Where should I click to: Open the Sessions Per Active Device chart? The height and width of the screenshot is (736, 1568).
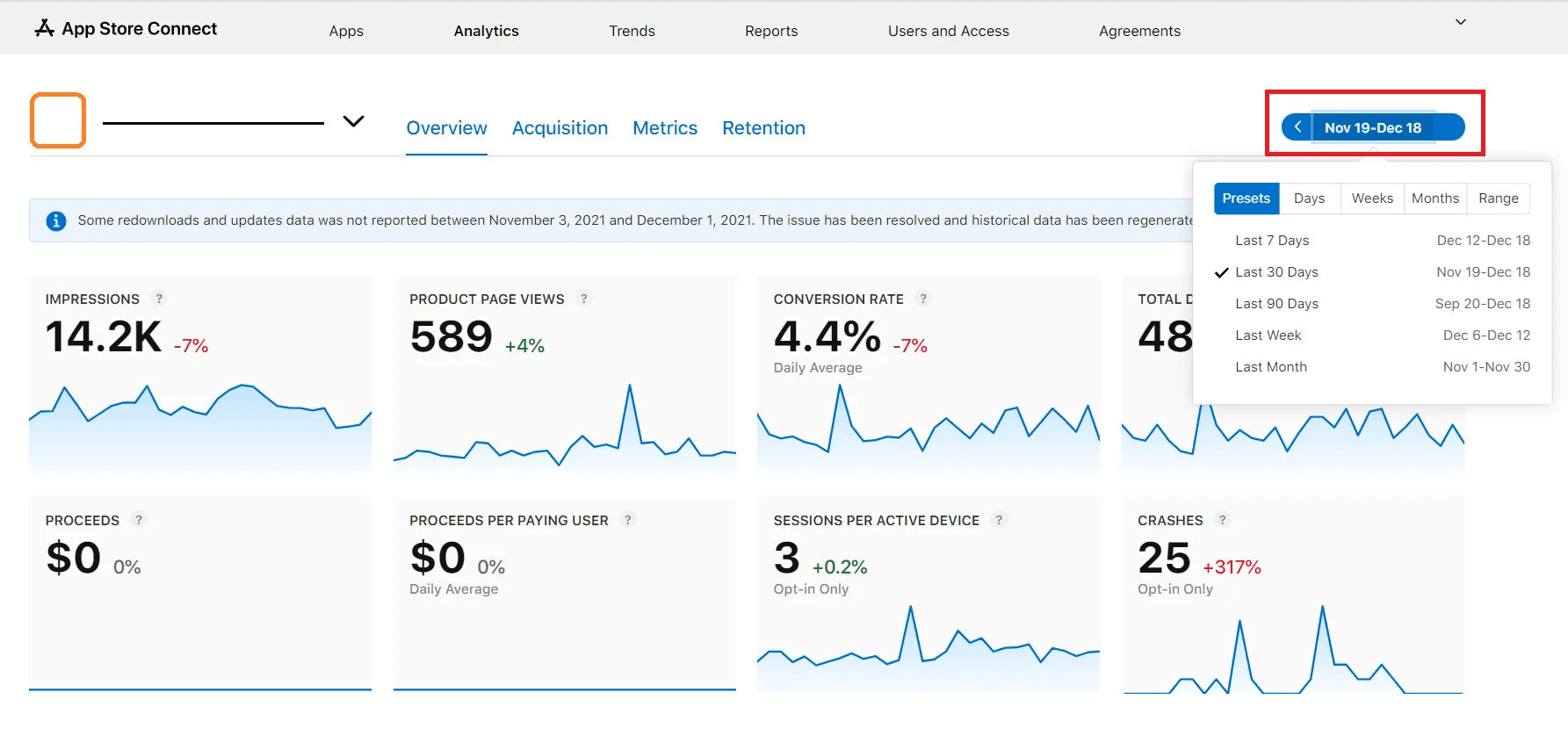click(x=929, y=595)
